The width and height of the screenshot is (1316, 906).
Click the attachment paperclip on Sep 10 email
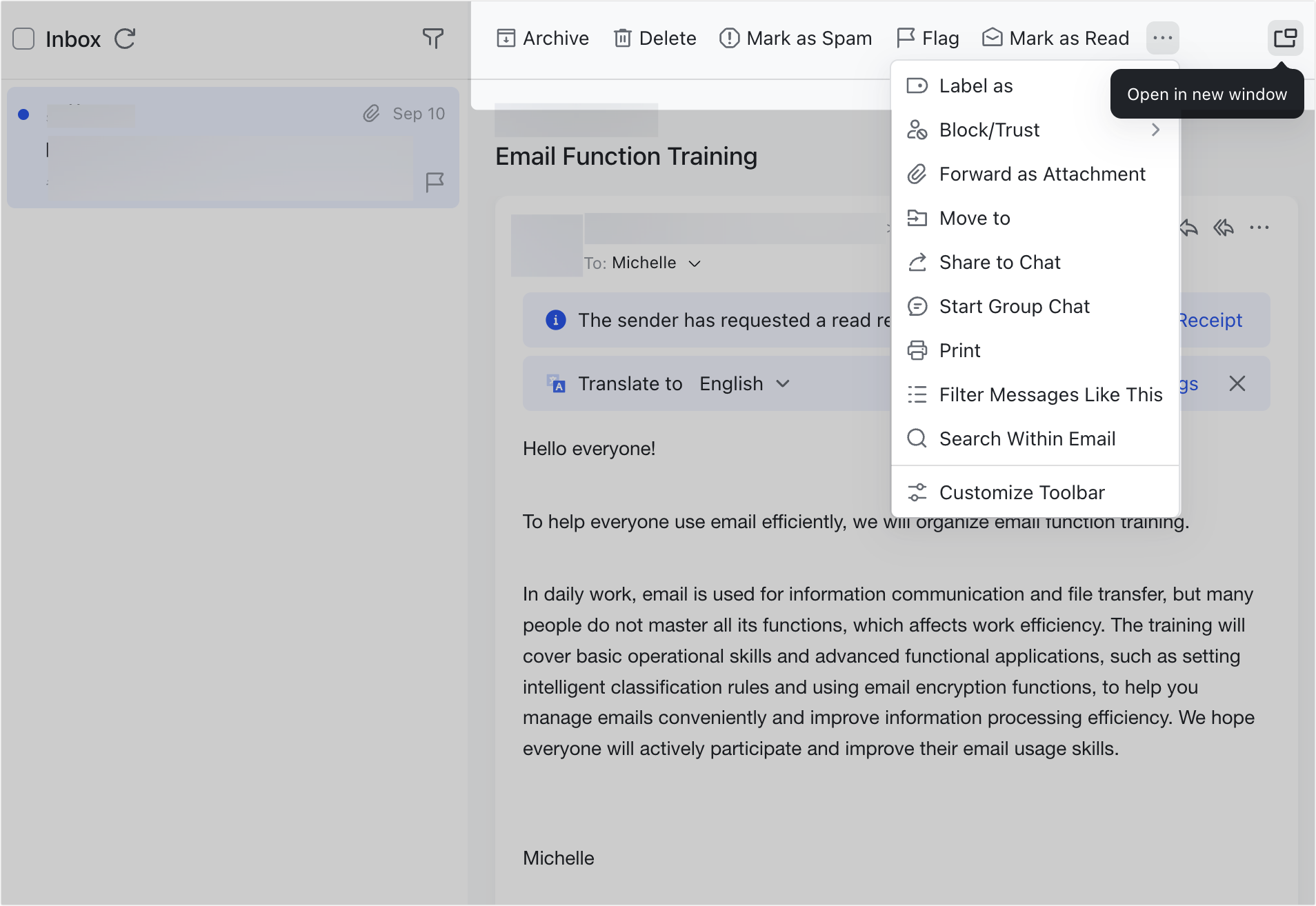[x=371, y=114]
